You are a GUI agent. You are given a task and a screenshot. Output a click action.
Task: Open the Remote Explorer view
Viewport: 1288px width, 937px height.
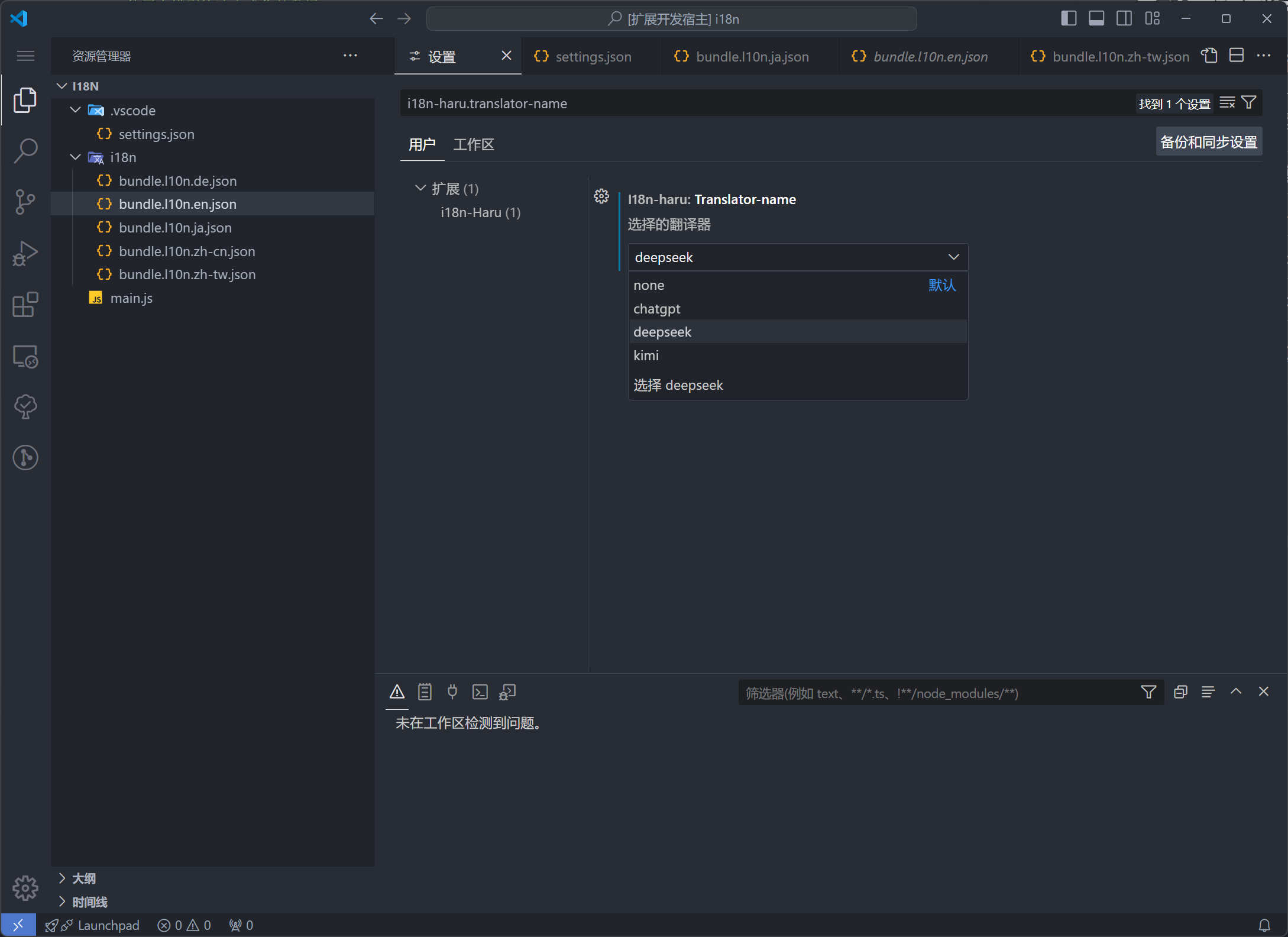coord(25,356)
